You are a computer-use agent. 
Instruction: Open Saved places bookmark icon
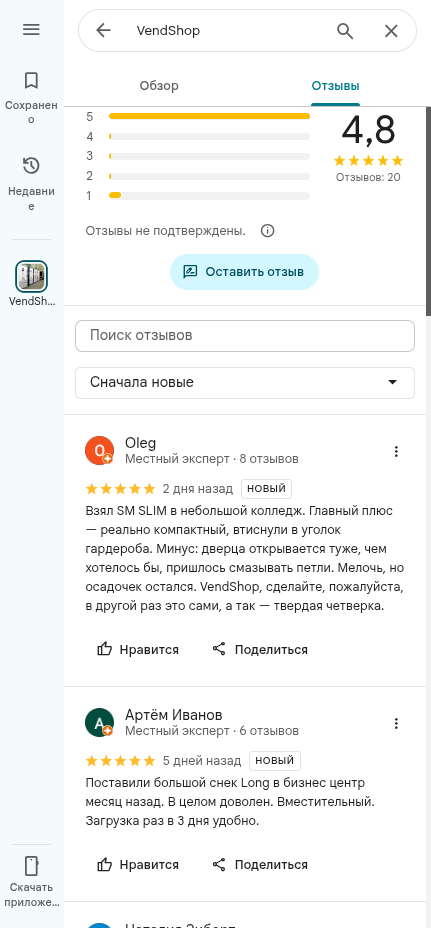pos(31,80)
